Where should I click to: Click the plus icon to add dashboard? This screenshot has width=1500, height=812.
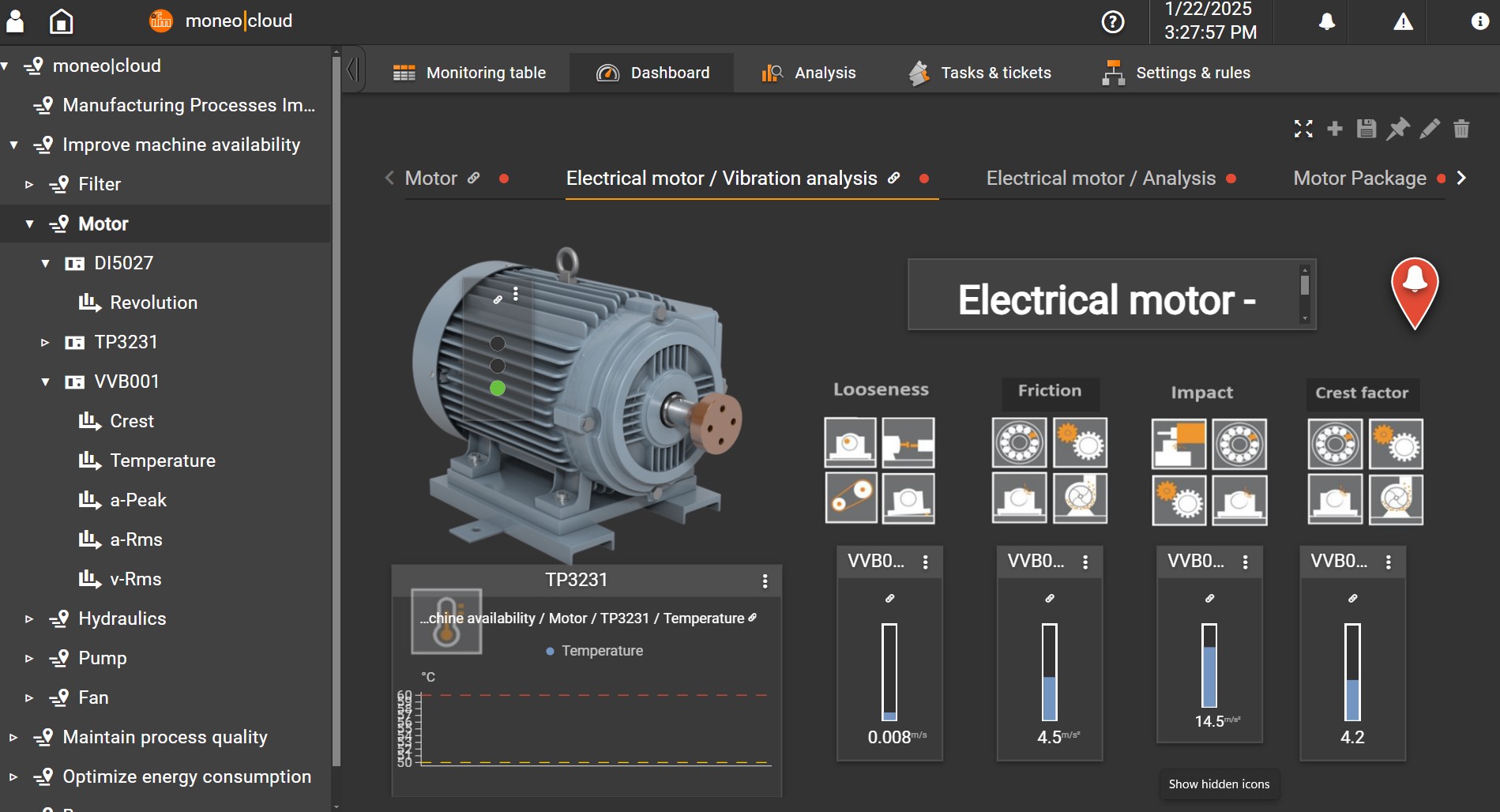tap(1335, 129)
